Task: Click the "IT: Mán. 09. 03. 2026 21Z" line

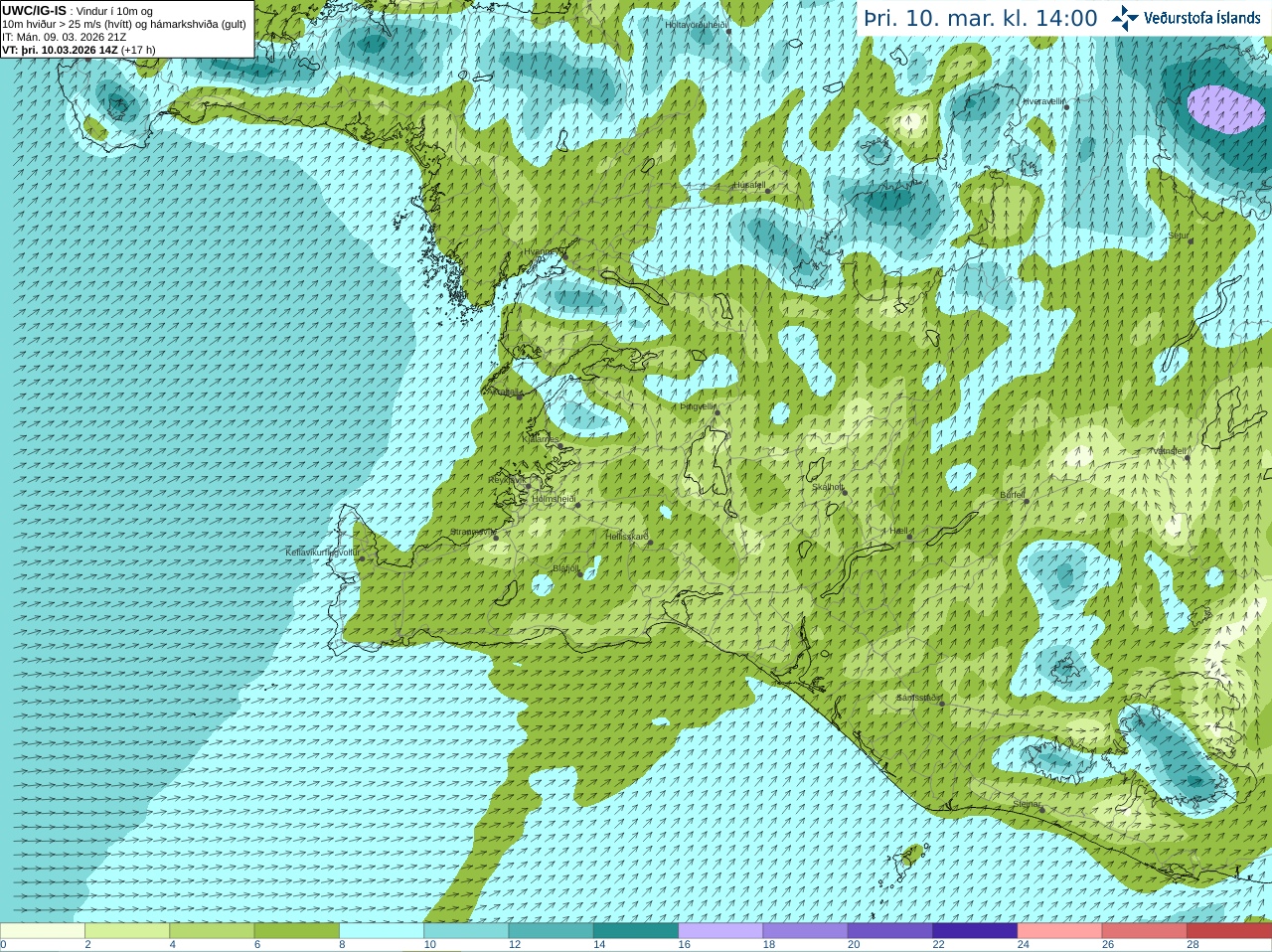Action: 64,37
